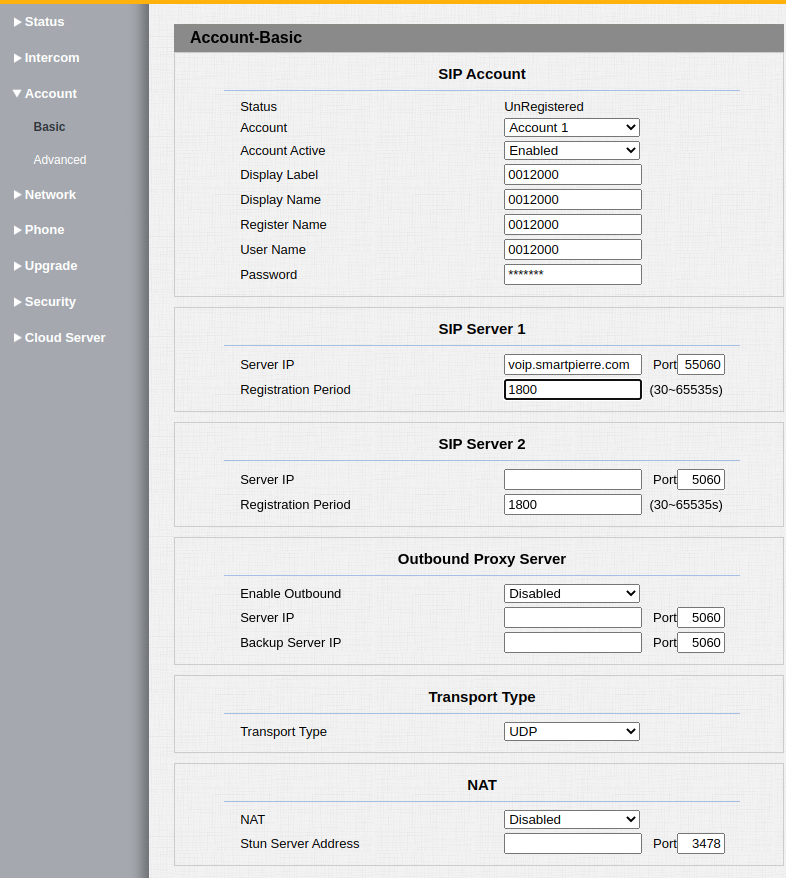The image size is (786, 878).
Task: Collapse the Account sidebar section
Action: pos(50,94)
